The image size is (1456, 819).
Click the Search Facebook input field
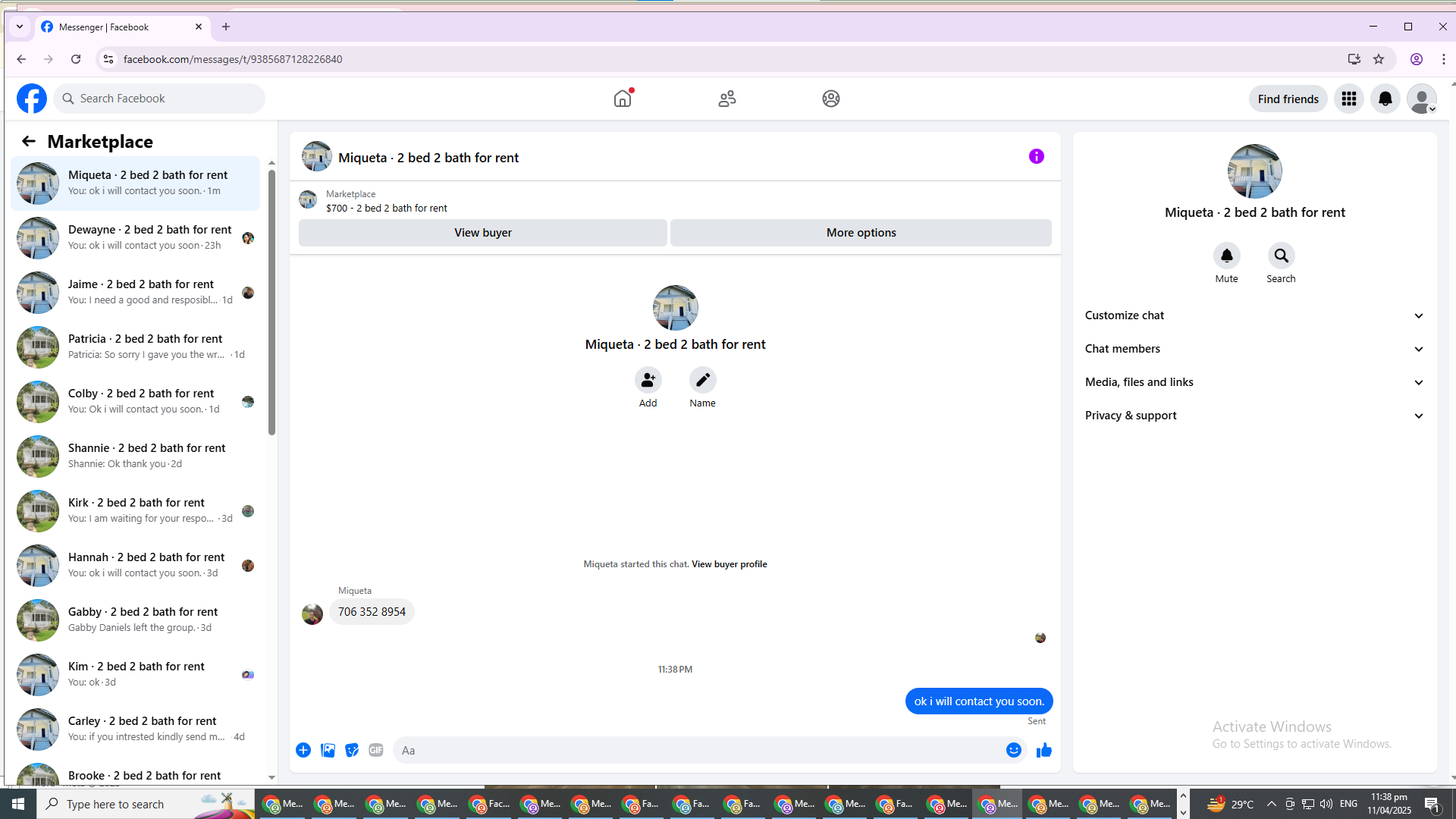(x=159, y=99)
